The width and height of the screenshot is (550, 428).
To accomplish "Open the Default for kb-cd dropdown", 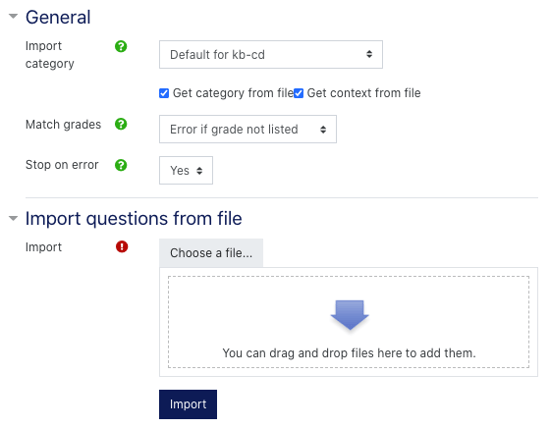I will point(271,54).
